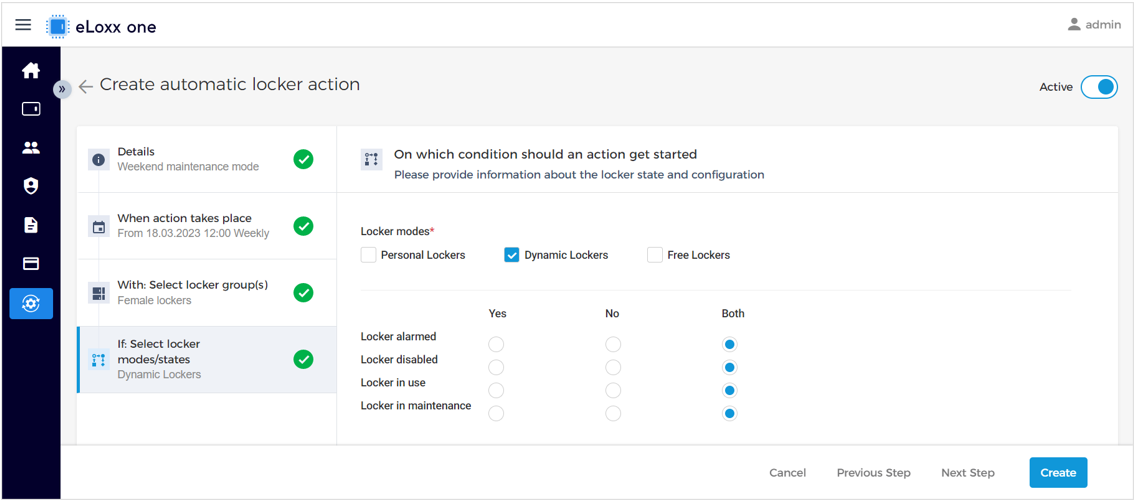
Task: Select Both for Locker in use
Action: pyautogui.click(x=730, y=391)
